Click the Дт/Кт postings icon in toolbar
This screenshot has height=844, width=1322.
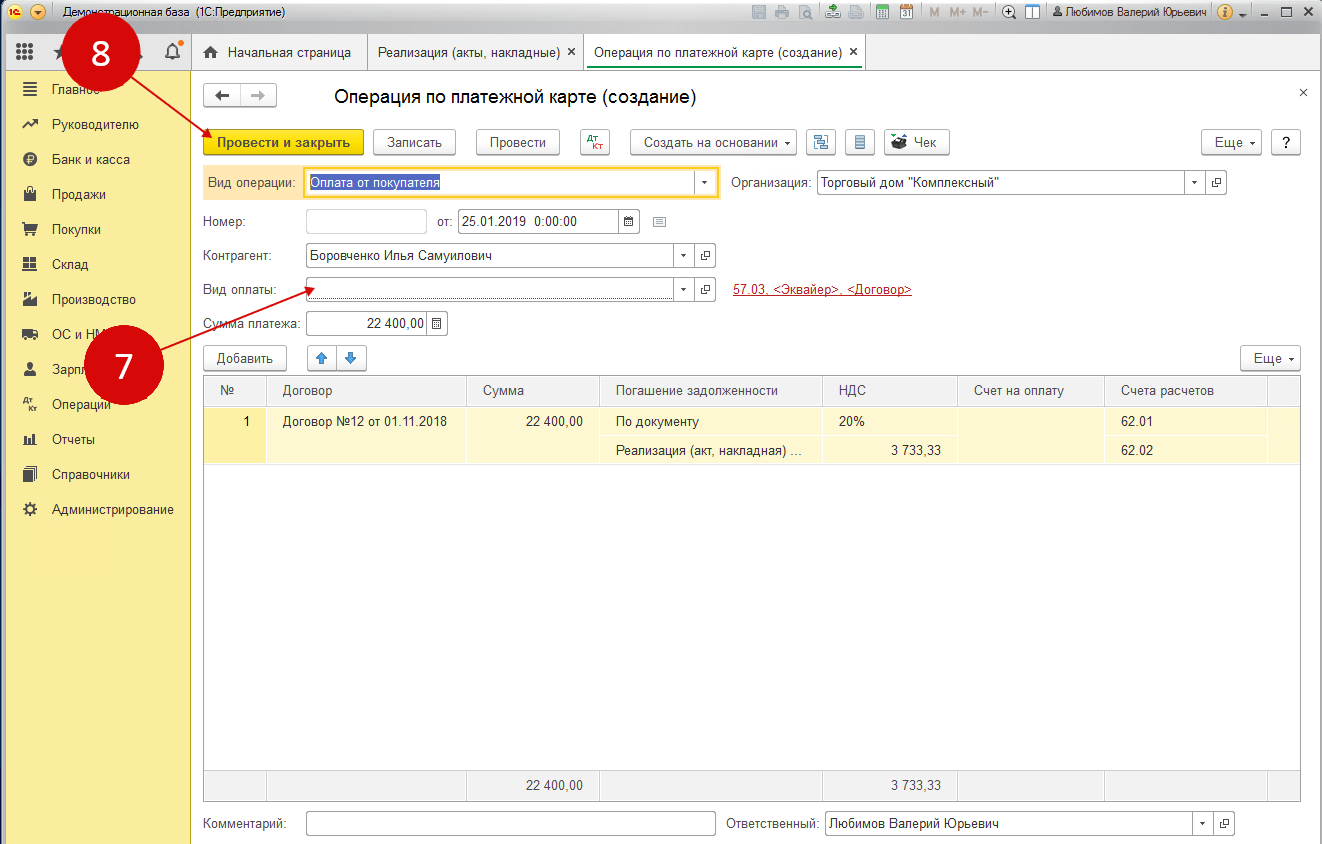tap(595, 143)
